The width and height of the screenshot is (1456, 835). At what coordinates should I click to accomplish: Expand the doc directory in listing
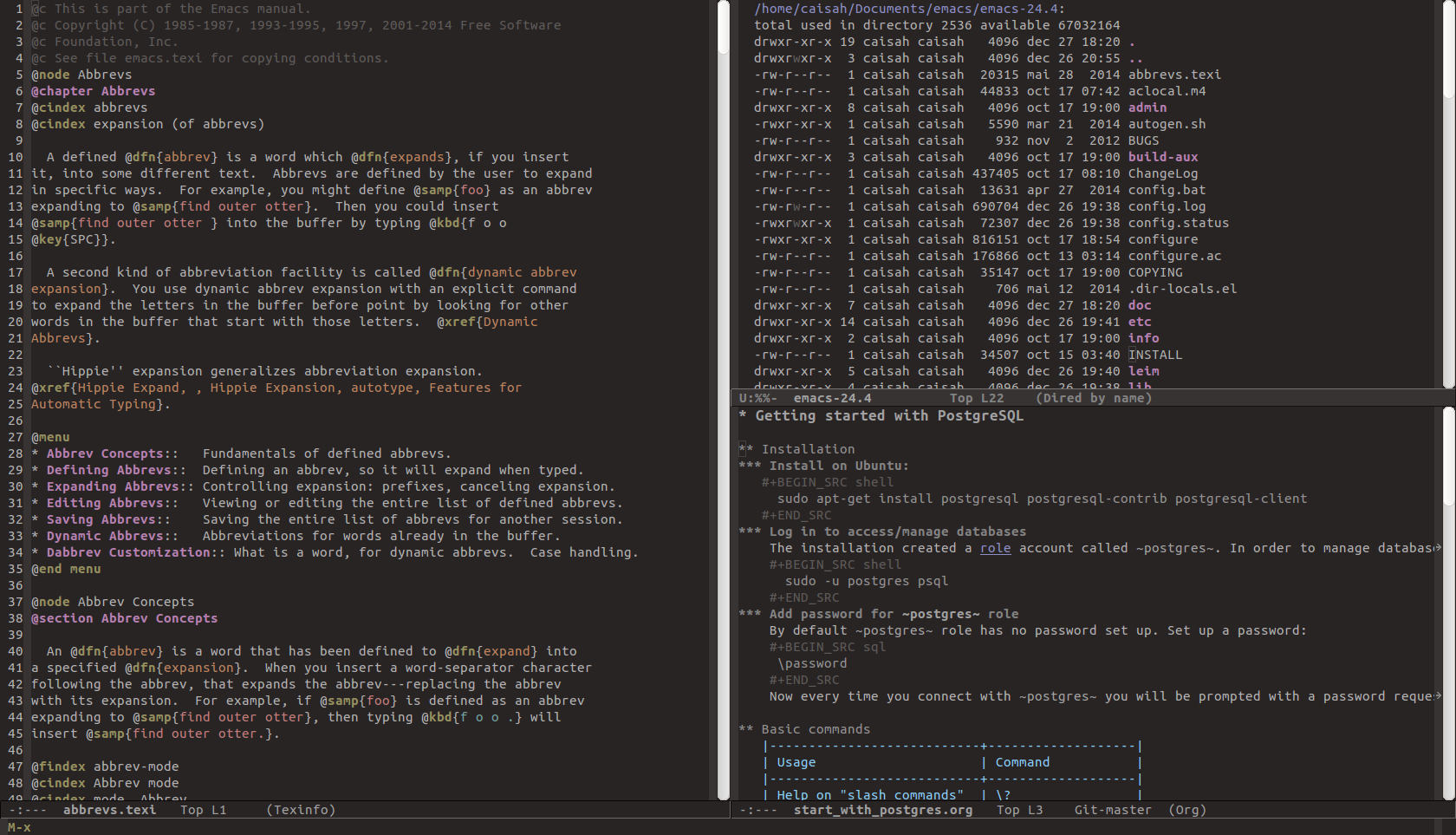pyautogui.click(x=1139, y=305)
